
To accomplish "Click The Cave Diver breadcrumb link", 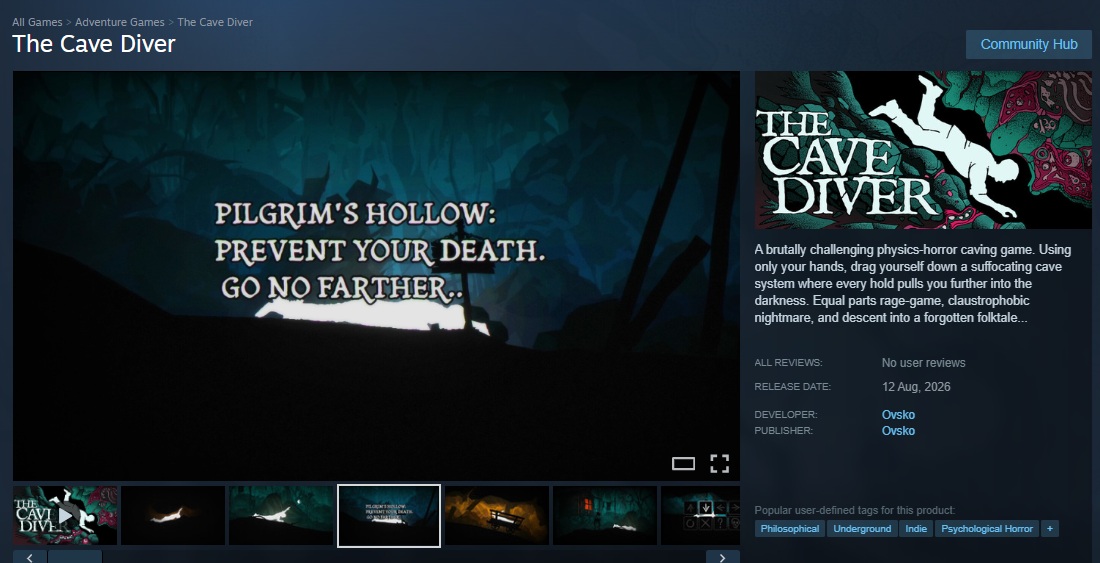I will 215,22.
